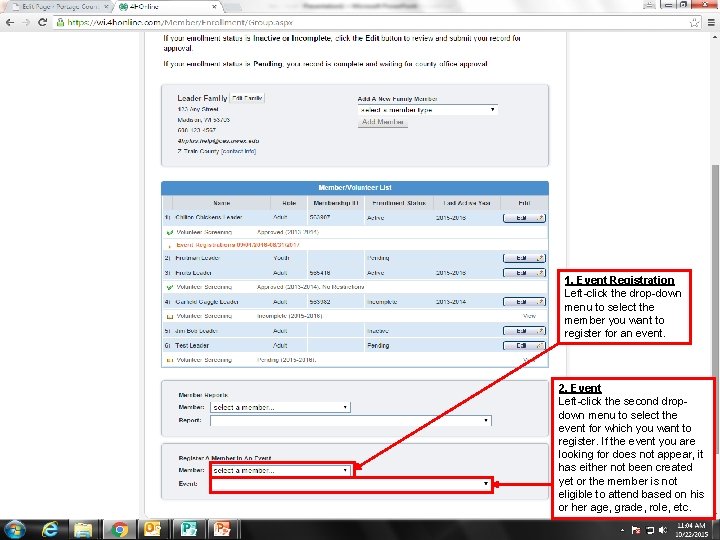Open Publisher from the taskbar
Viewport: 720px width, 540px height.
pyautogui.click(x=188, y=529)
